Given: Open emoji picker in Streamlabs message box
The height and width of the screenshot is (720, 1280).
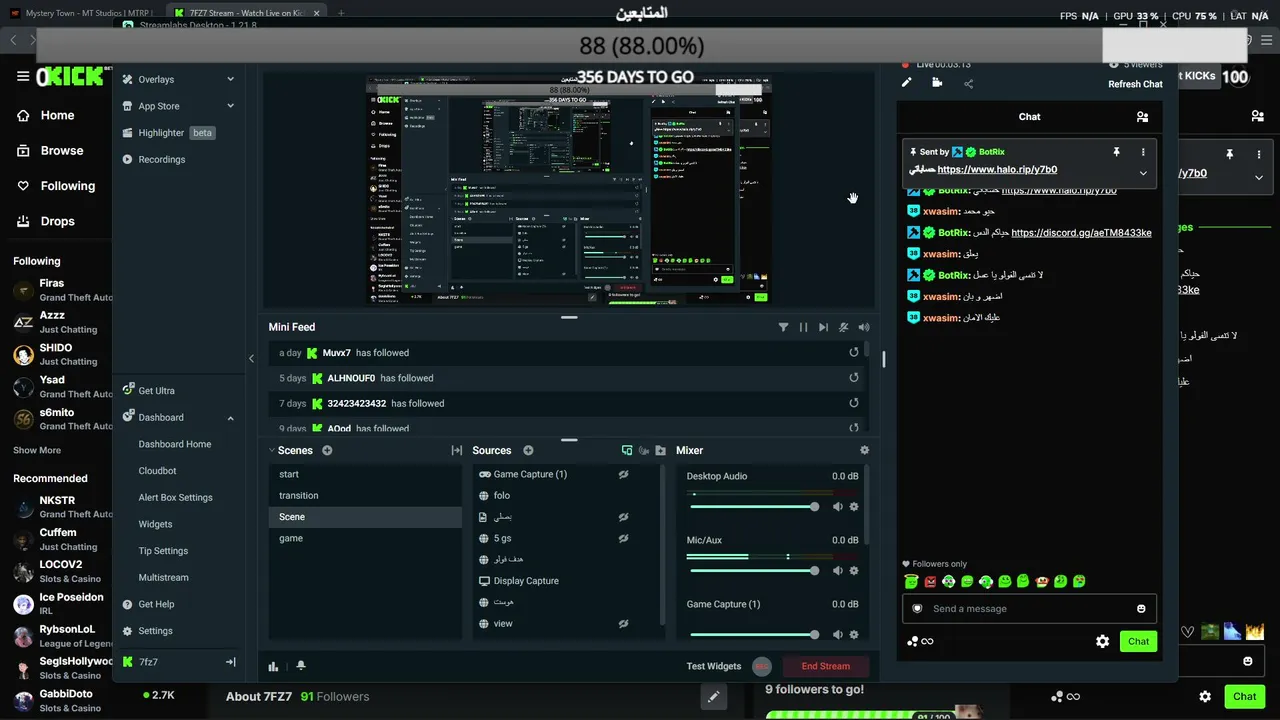Looking at the screenshot, I should point(1141,609).
